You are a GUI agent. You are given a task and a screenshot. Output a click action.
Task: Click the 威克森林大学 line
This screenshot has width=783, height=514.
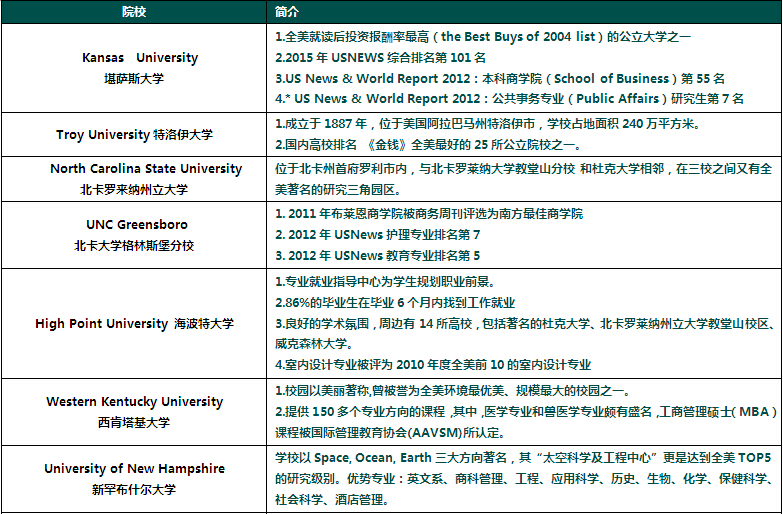(x=315, y=344)
